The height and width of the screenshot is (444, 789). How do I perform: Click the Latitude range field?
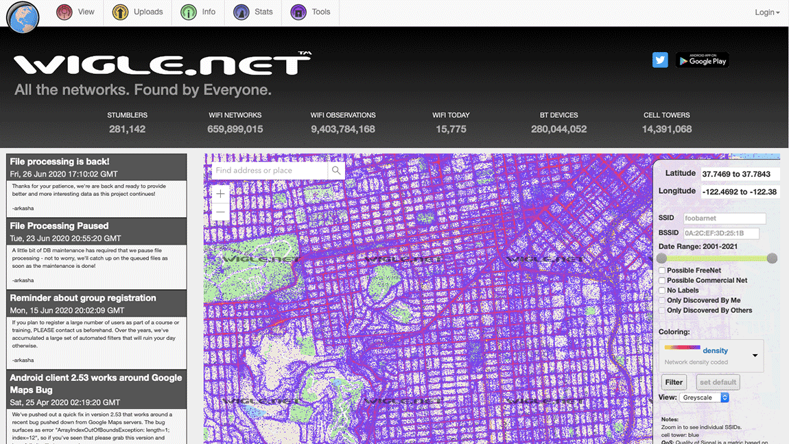pos(740,174)
